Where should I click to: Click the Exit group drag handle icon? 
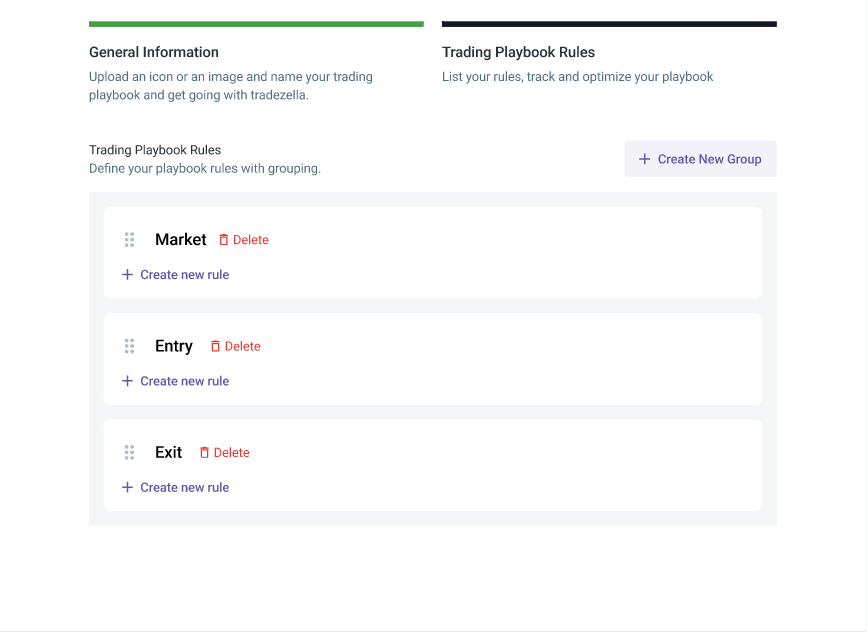[129, 452]
